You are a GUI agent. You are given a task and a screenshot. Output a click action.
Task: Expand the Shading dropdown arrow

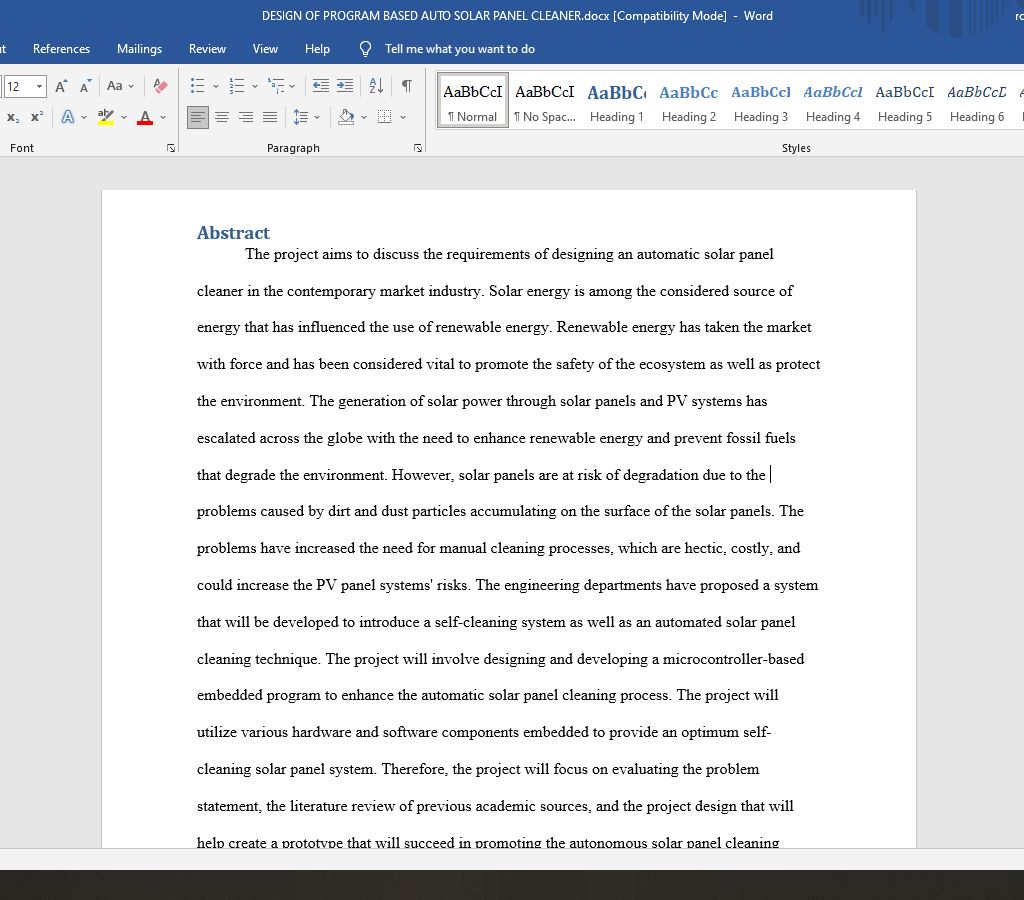(x=364, y=118)
